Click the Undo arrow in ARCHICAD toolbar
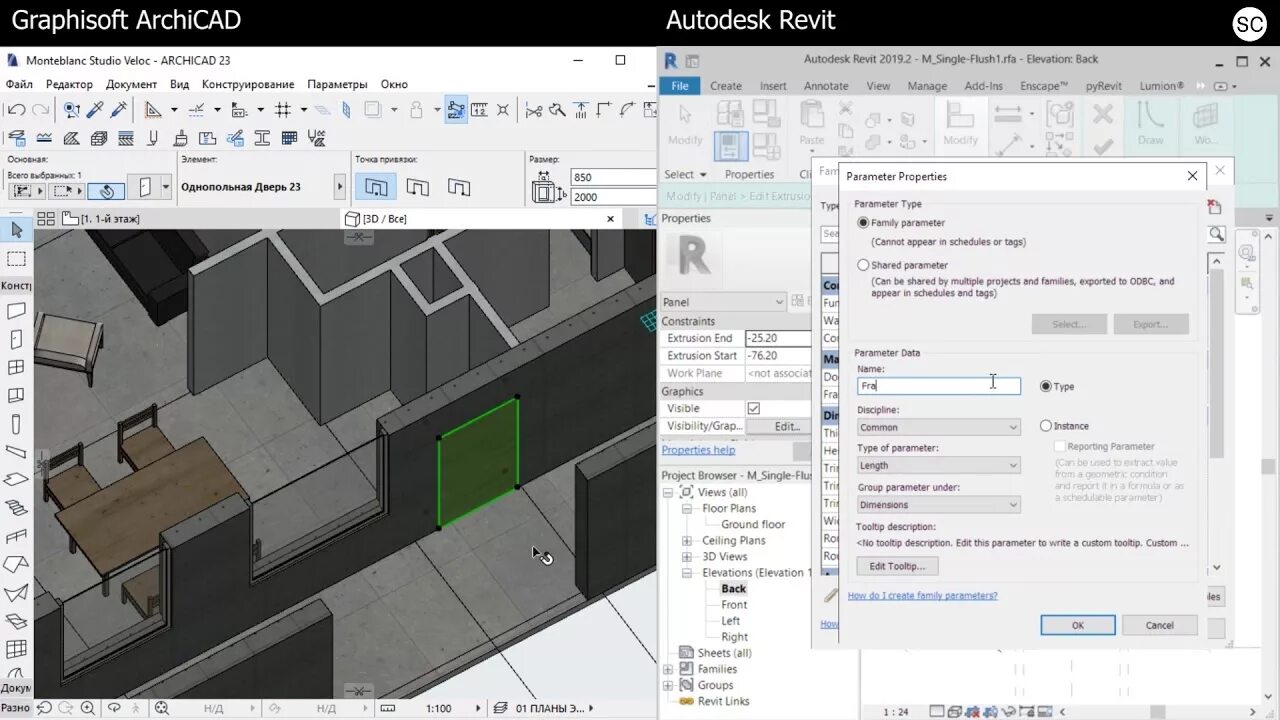The height and width of the screenshot is (720, 1280). (16, 110)
